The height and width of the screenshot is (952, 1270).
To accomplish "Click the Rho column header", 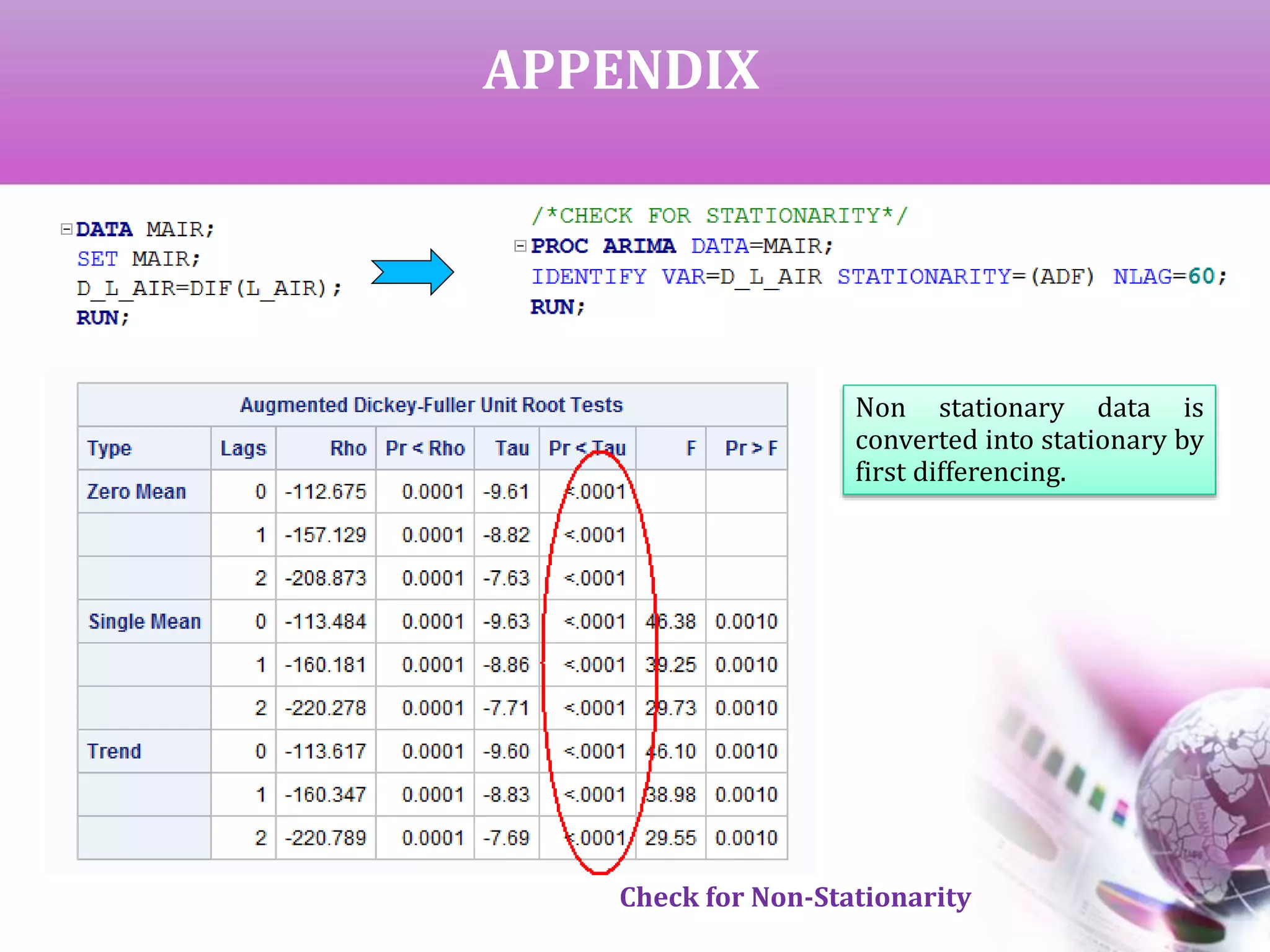I will (x=348, y=448).
